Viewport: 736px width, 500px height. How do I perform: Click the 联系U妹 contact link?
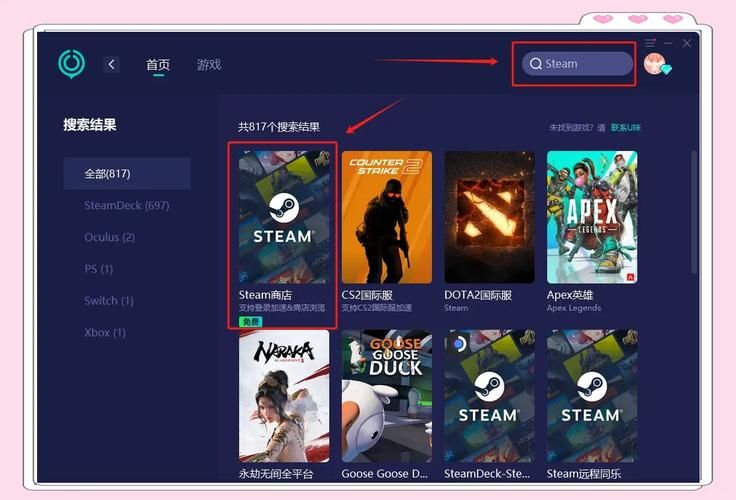coord(626,128)
